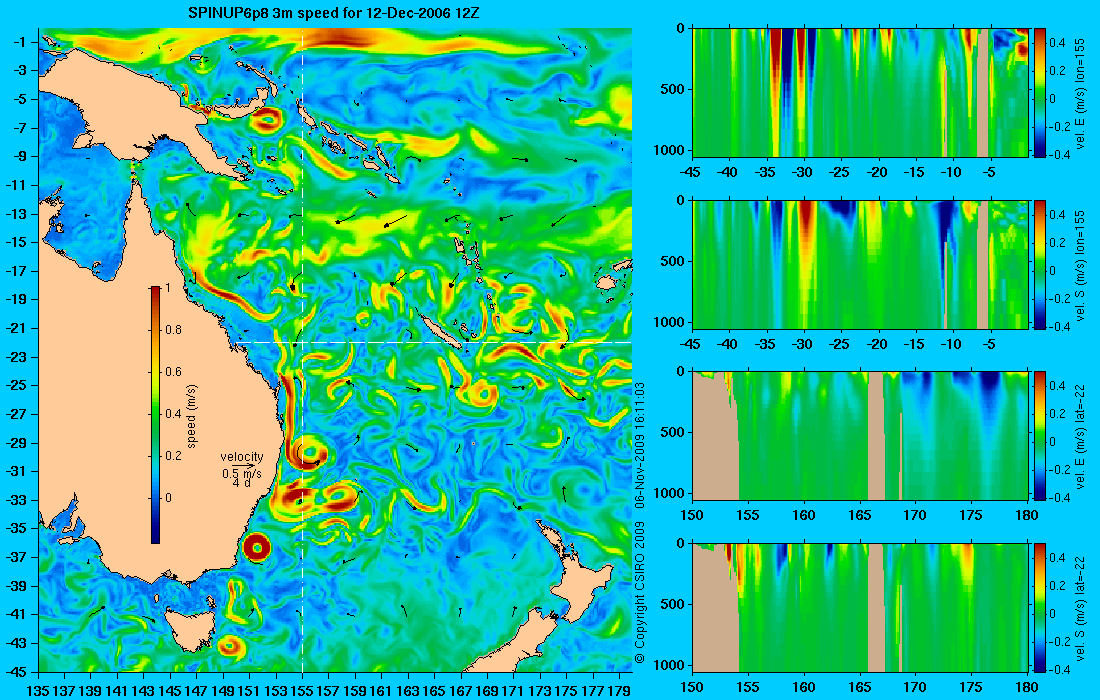Viewport: 1100px width, 700px height.
Task: Select the "0.5 m/s" velocity scale text
Action: [242, 473]
